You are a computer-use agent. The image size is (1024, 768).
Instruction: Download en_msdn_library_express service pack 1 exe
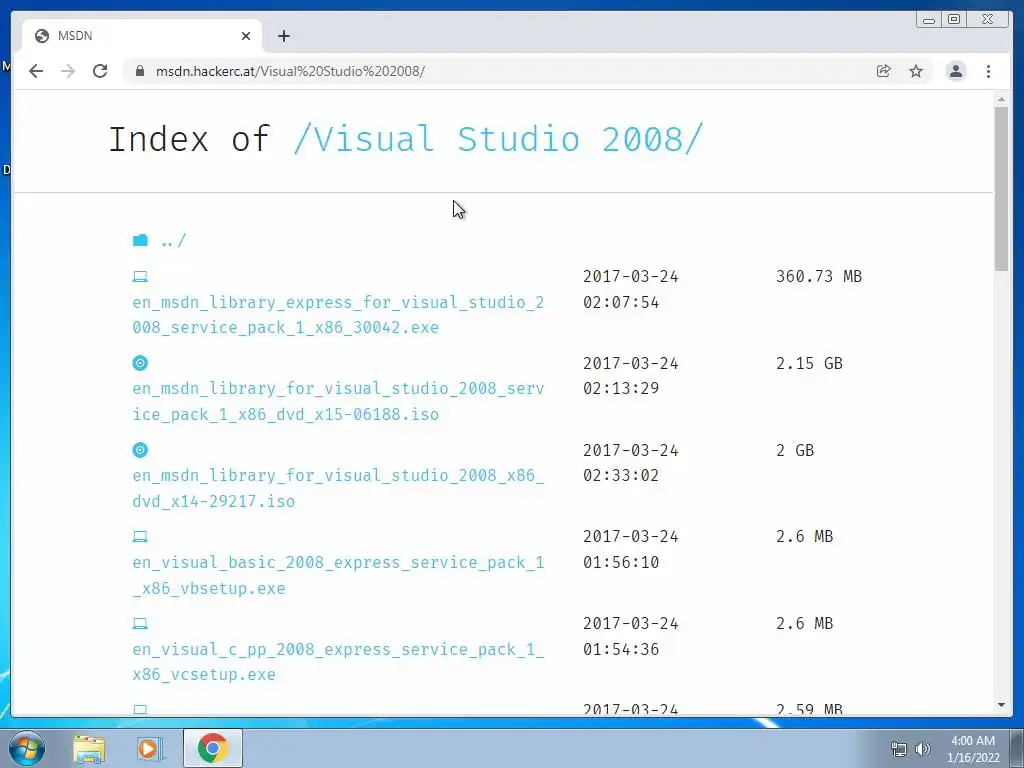[x=338, y=315]
